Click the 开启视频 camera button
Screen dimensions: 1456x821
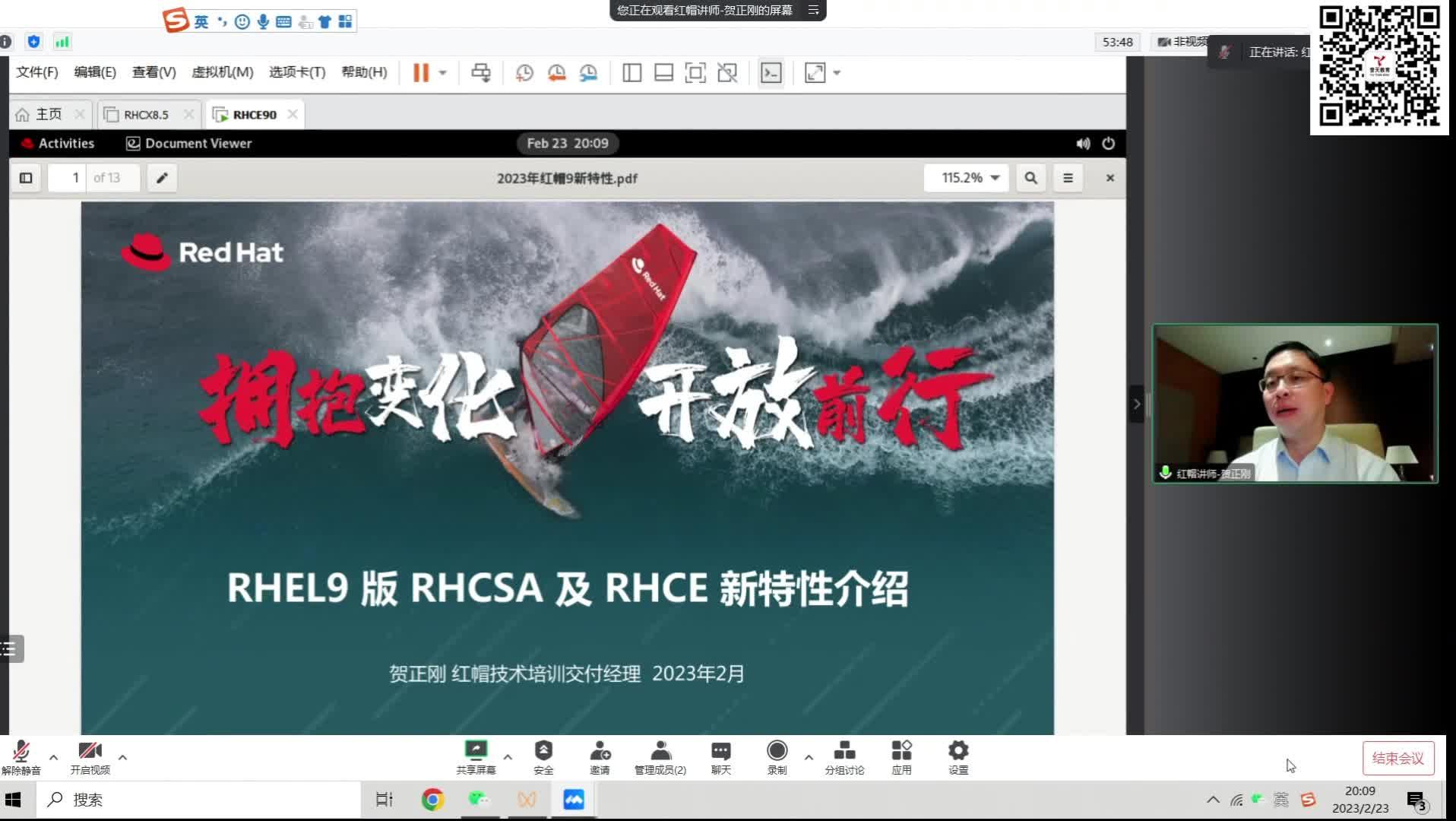[90, 757]
